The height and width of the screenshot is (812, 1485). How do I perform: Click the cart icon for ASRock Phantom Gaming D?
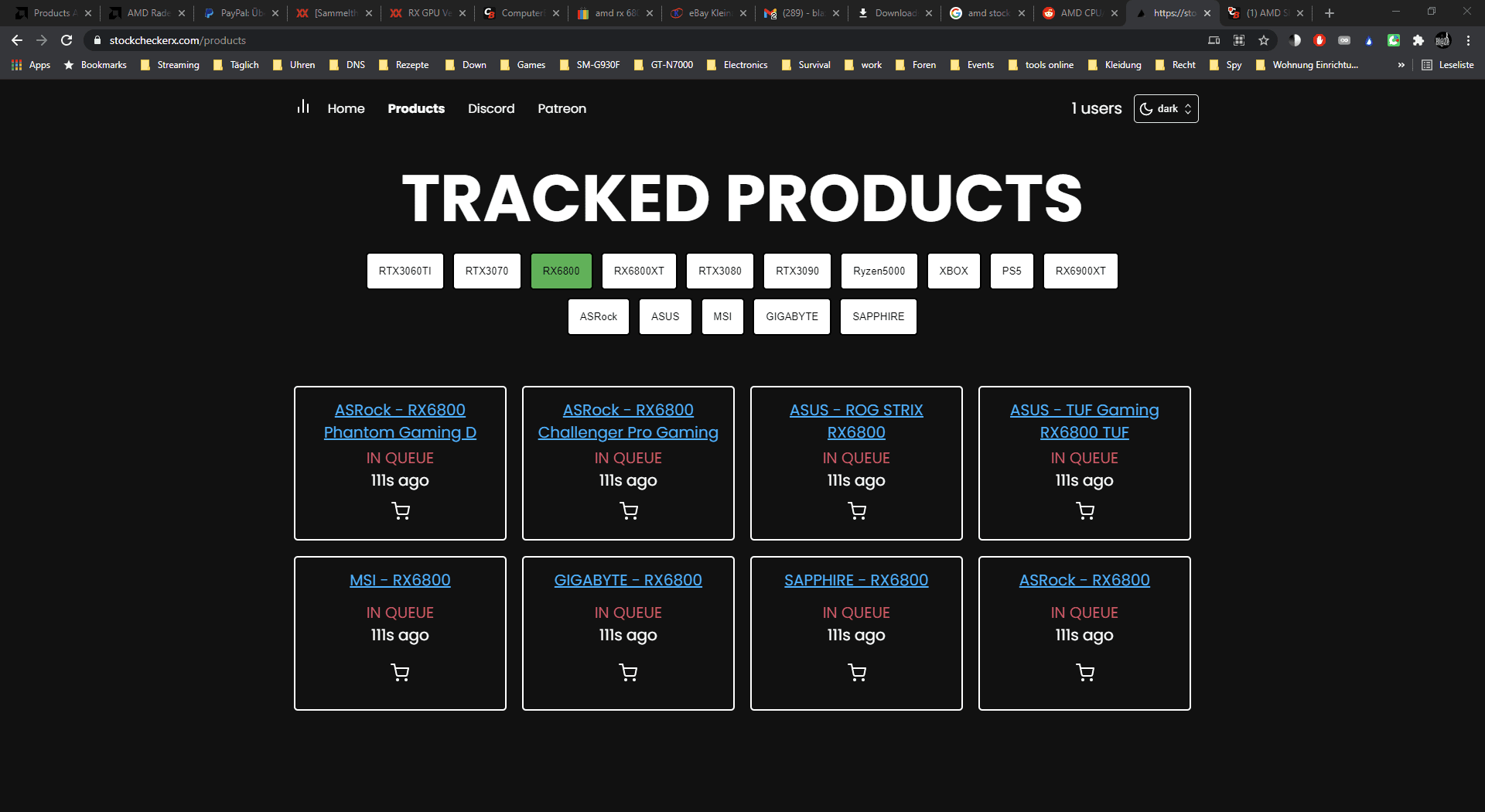pyautogui.click(x=401, y=510)
